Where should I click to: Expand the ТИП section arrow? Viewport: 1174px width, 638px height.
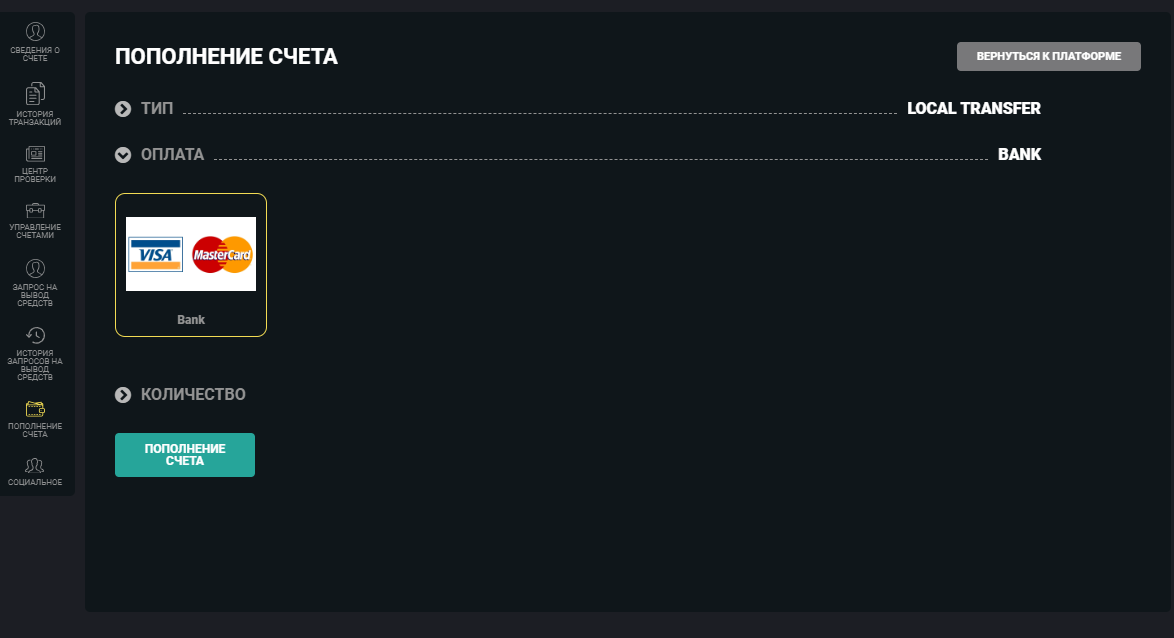[x=123, y=109]
